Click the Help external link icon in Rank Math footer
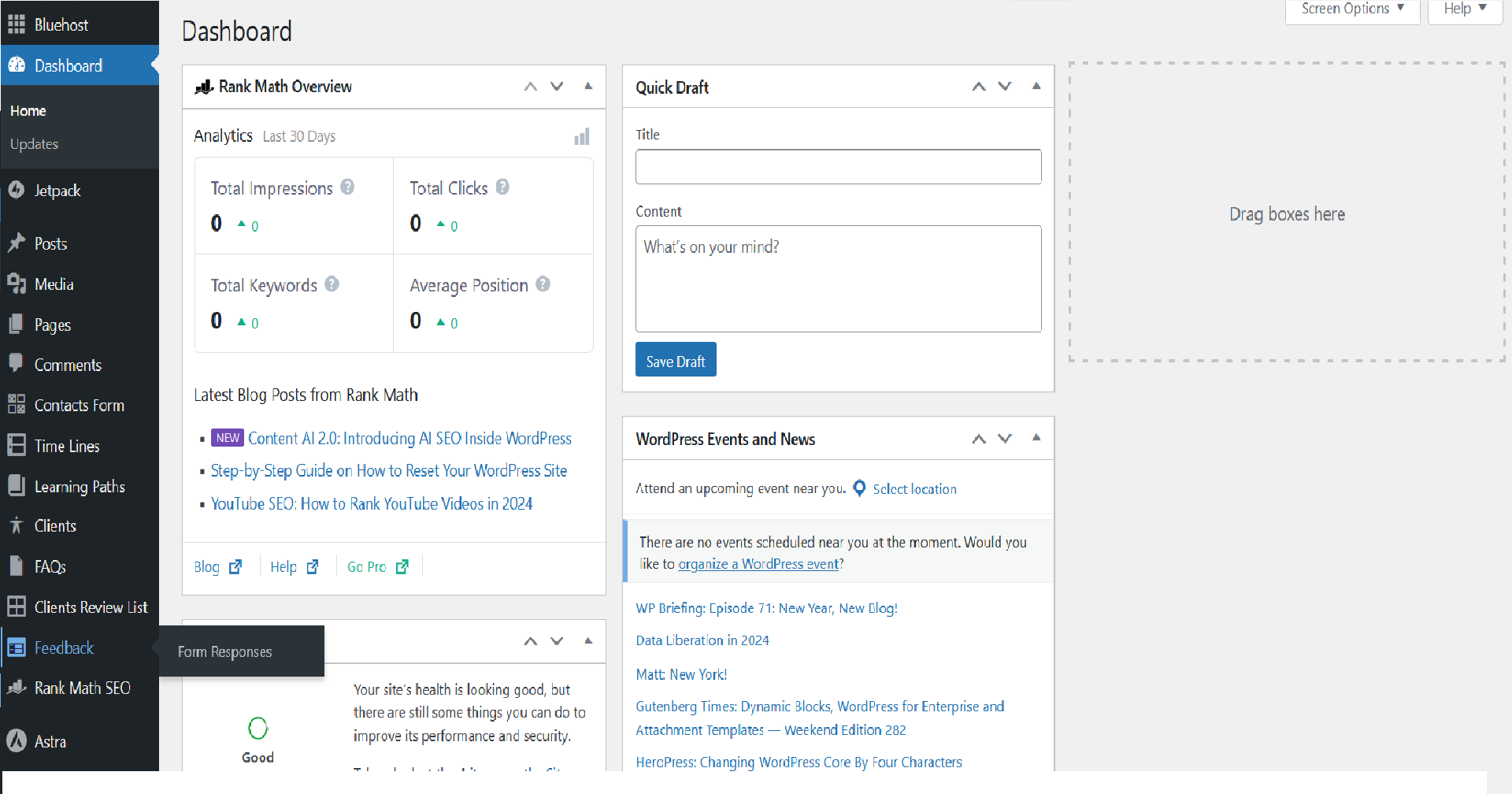 coord(313,566)
